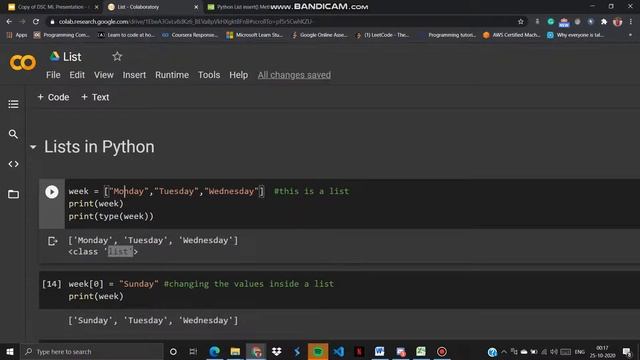Screen dimensions: 640x360
Task: Collapse the Lists in Python section
Action: click(33, 147)
